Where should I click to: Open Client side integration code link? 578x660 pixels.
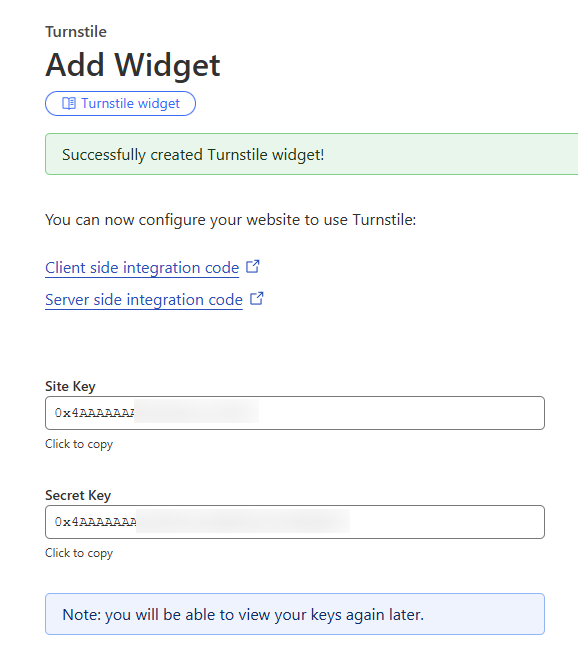pyautogui.click(x=142, y=268)
